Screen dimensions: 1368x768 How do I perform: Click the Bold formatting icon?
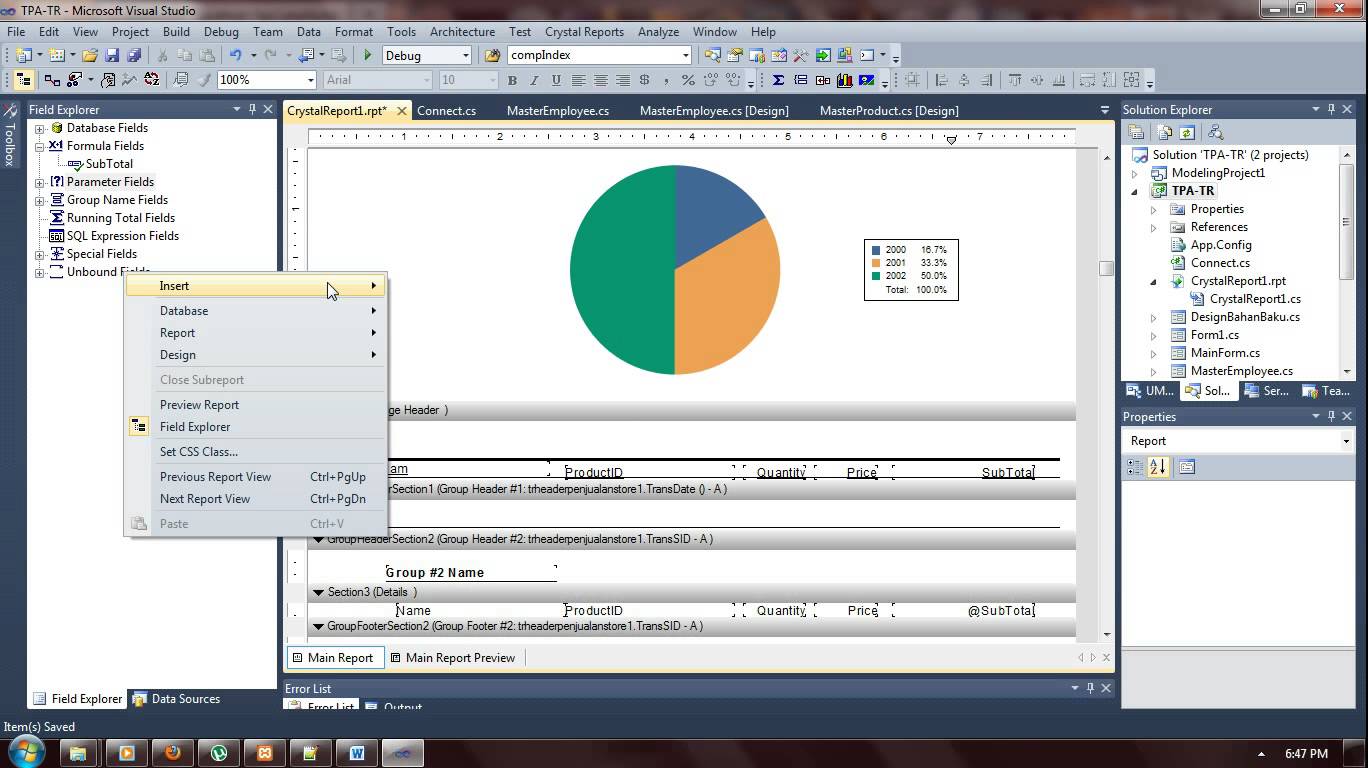(x=512, y=80)
